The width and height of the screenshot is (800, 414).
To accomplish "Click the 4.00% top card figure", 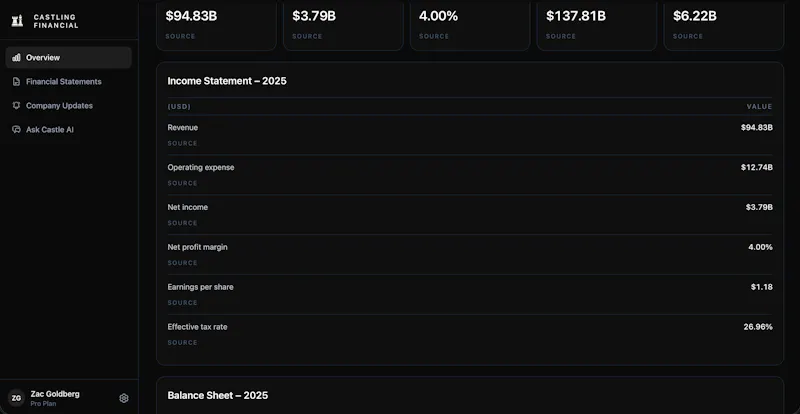I will 439,16.
